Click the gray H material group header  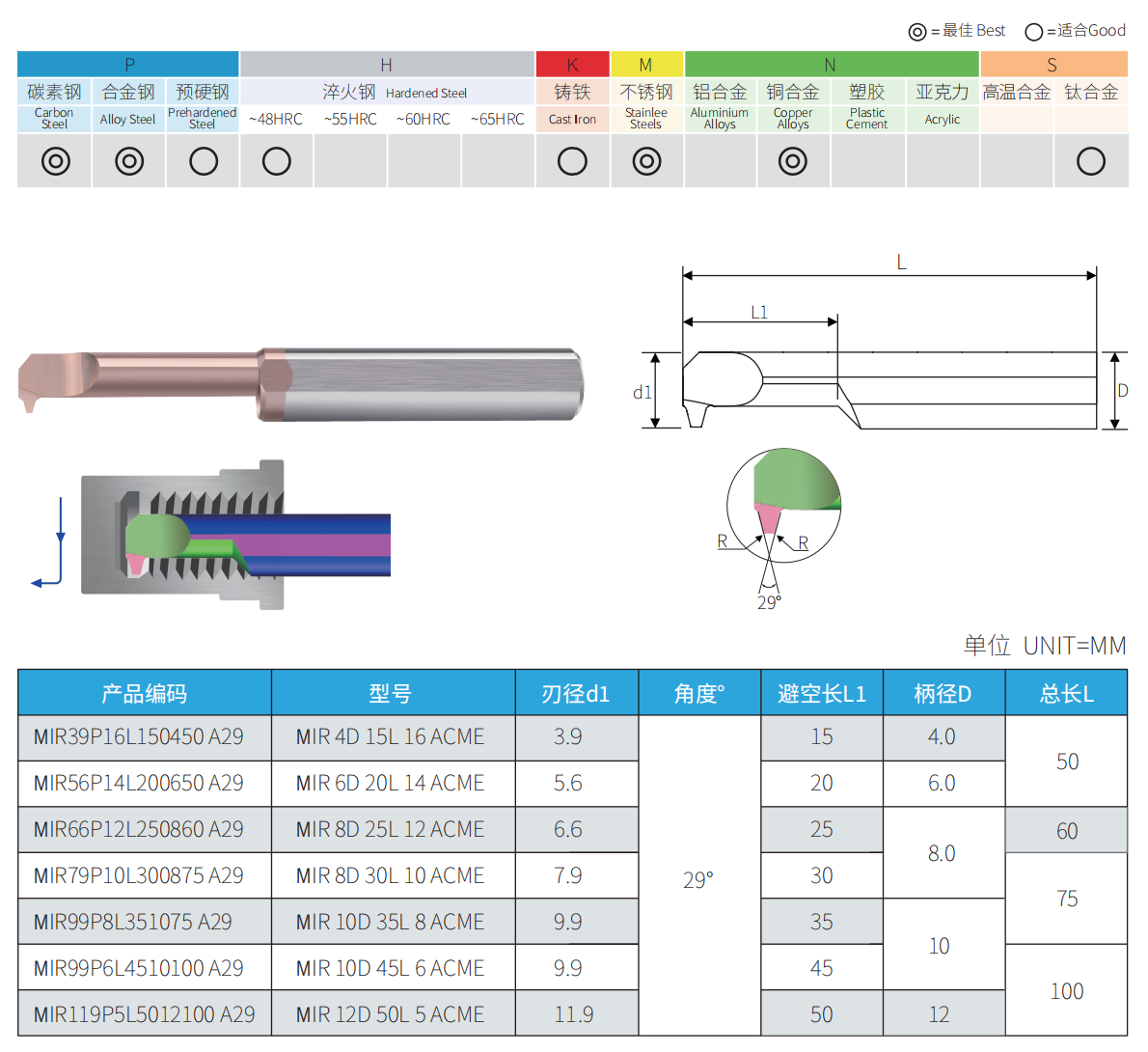[387, 65]
